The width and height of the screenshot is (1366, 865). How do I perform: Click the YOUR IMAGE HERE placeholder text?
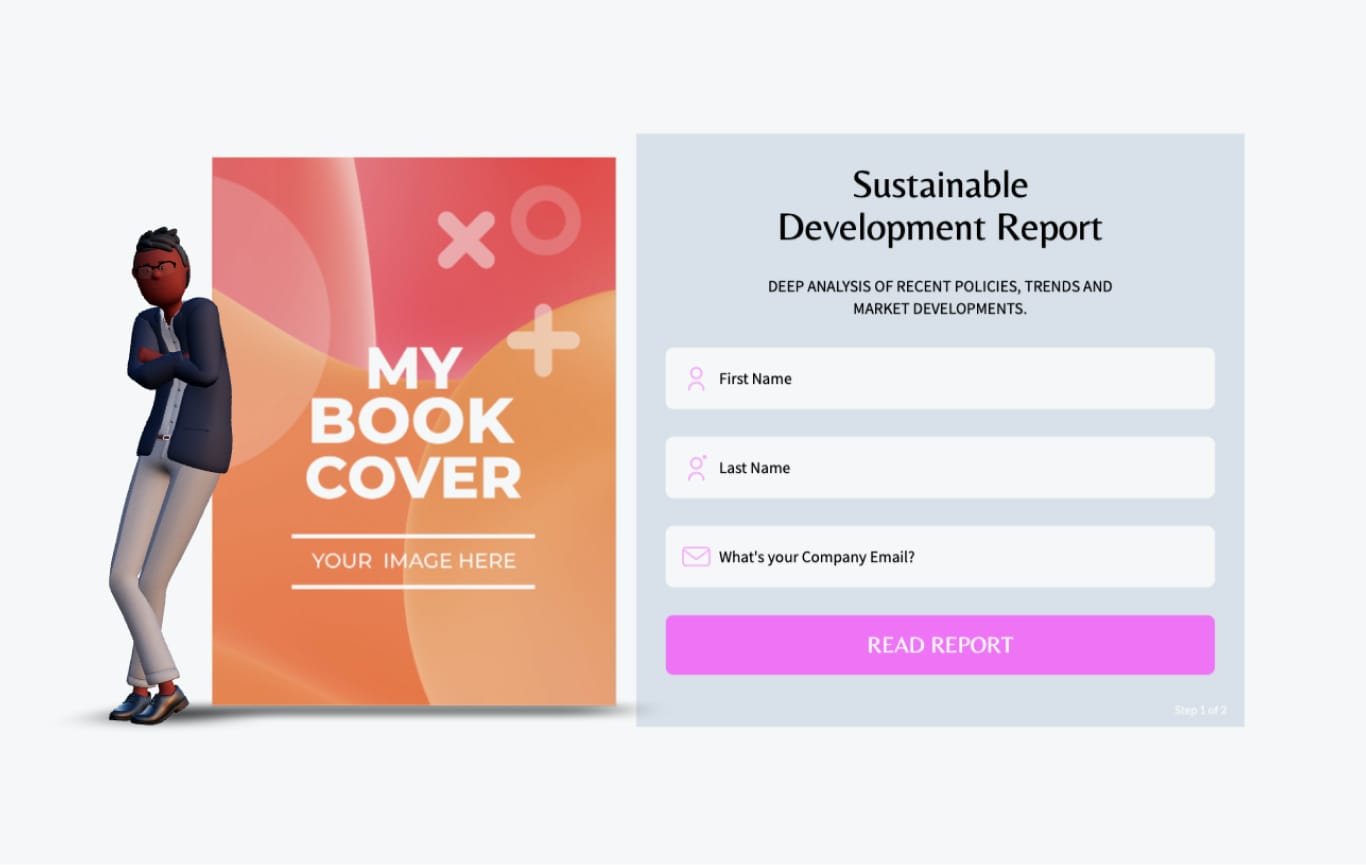click(414, 561)
